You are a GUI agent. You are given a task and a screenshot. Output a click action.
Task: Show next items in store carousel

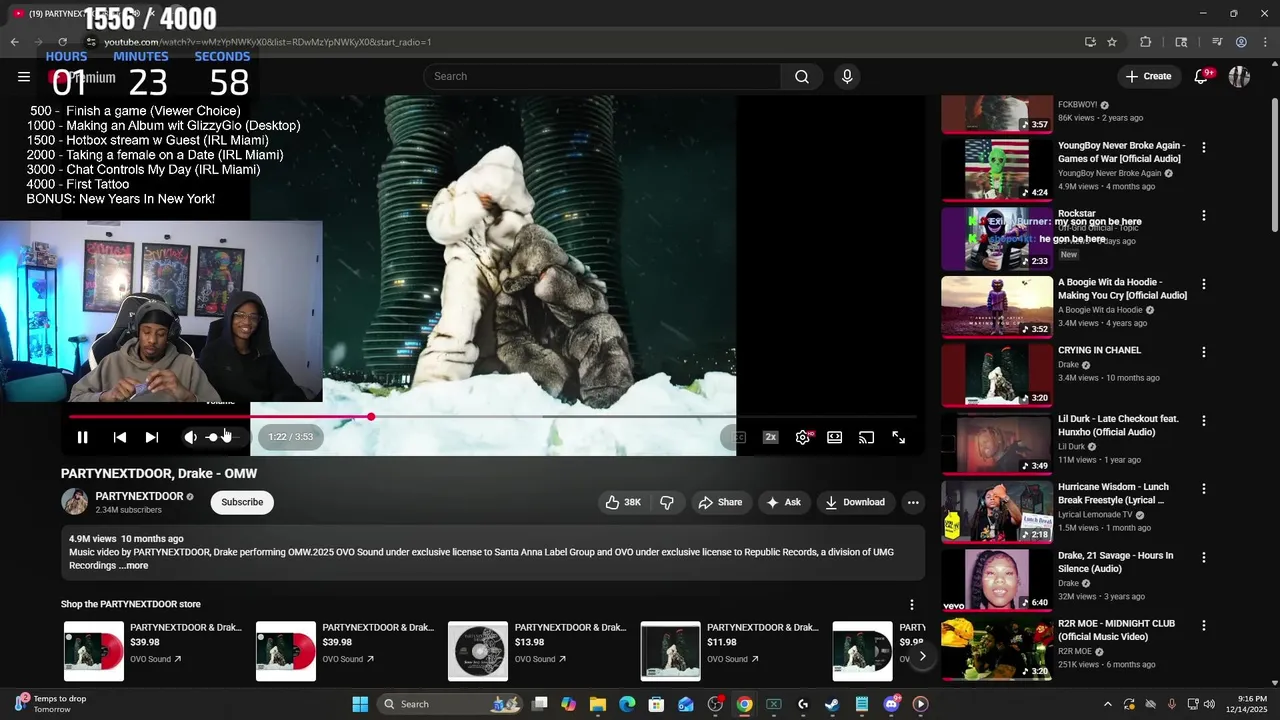[x=922, y=656]
